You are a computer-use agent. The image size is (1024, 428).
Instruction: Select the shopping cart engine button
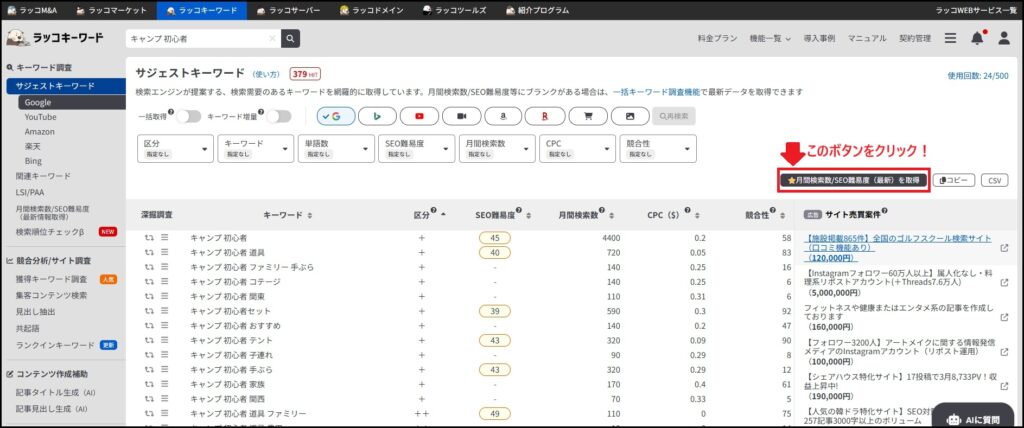pos(588,116)
